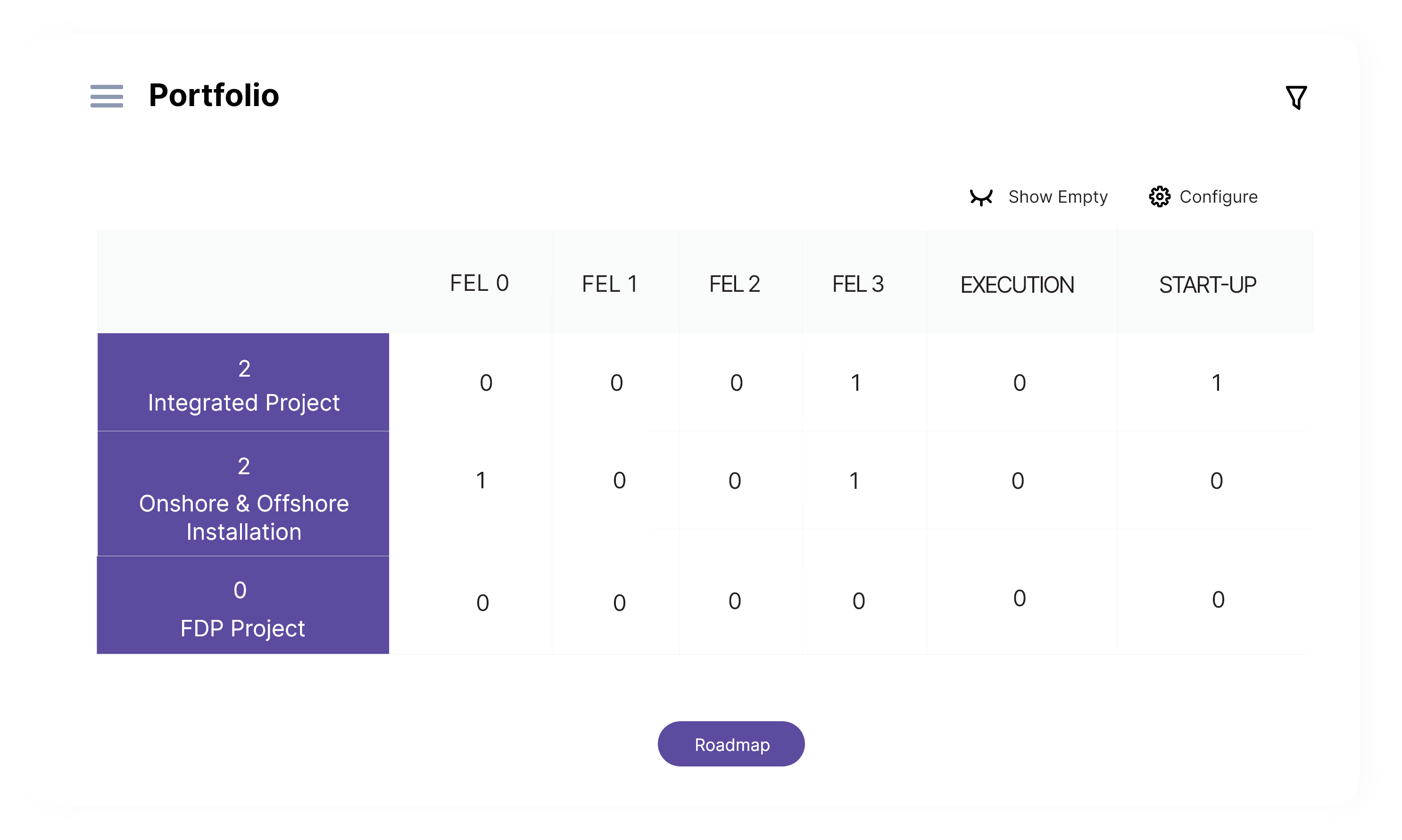Image resolution: width=1402 pixels, height=840 pixels.
Task: Click the FEL 3 column header
Action: 858,284
